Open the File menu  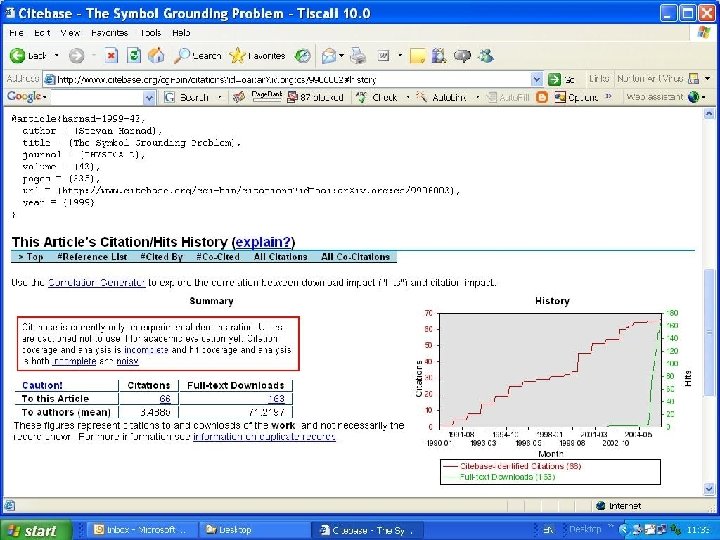coord(16,33)
